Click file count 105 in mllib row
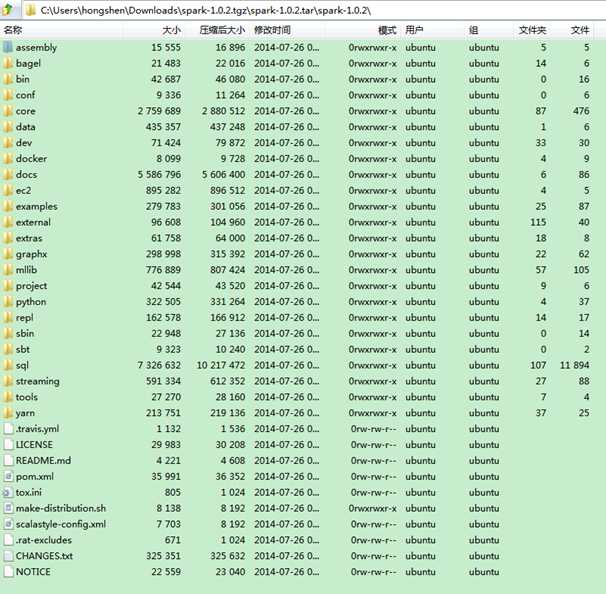The width and height of the screenshot is (606, 594). pyautogui.click(x=581, y=269)
